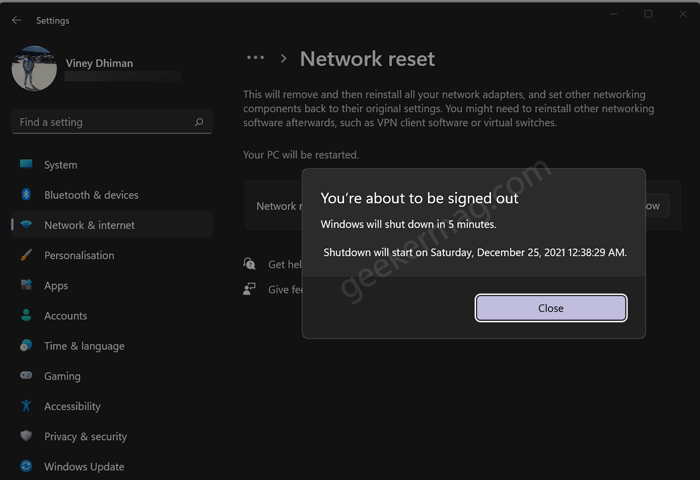
Task: Open Windows Update settings
Action: (x=84, y=467)
